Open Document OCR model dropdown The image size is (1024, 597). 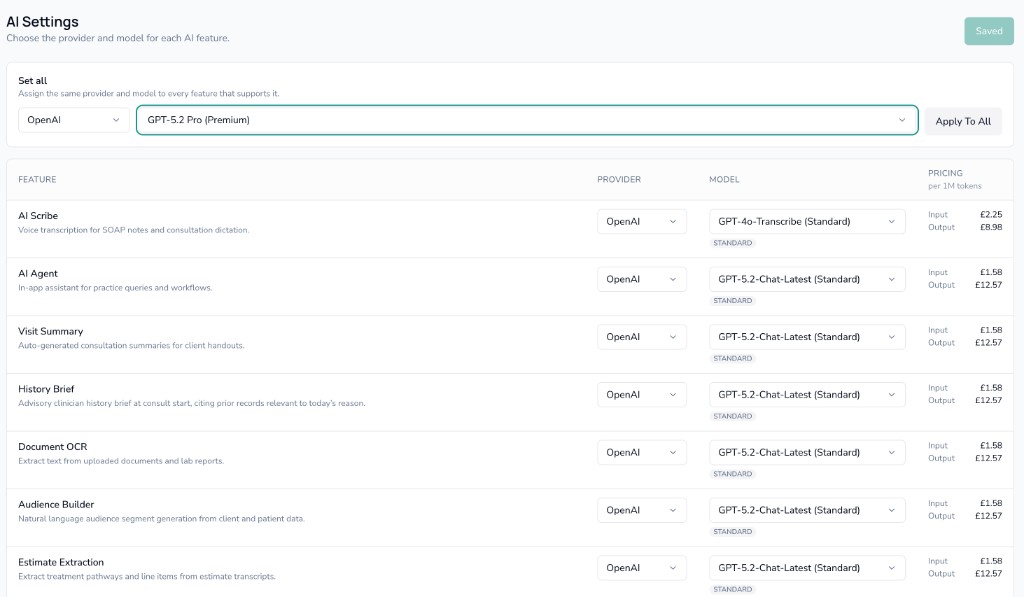coord(807,452)
